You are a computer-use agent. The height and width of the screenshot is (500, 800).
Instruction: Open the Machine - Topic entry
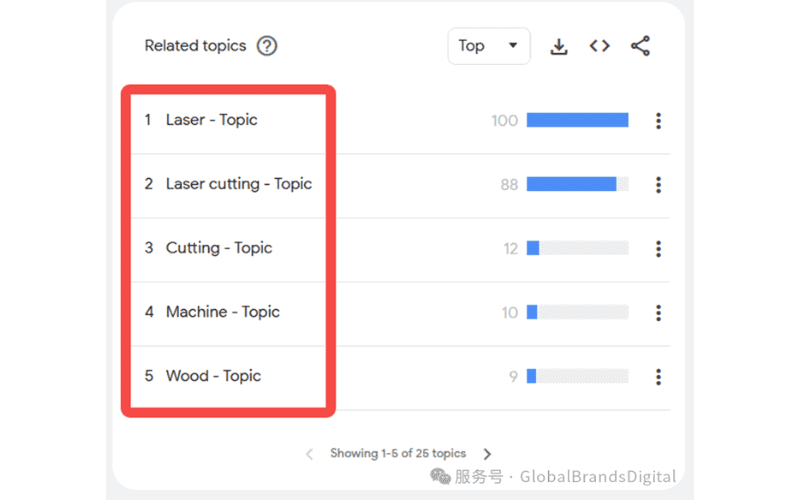[222, 312]
